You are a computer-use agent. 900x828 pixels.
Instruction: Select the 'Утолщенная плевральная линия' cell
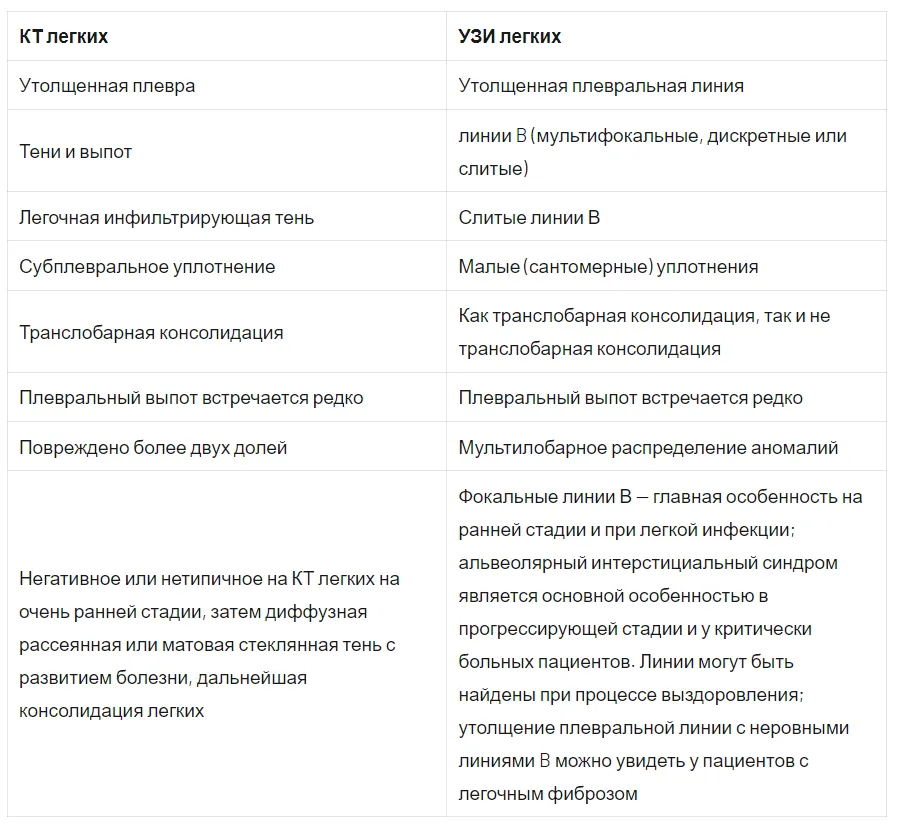[601, 86]
